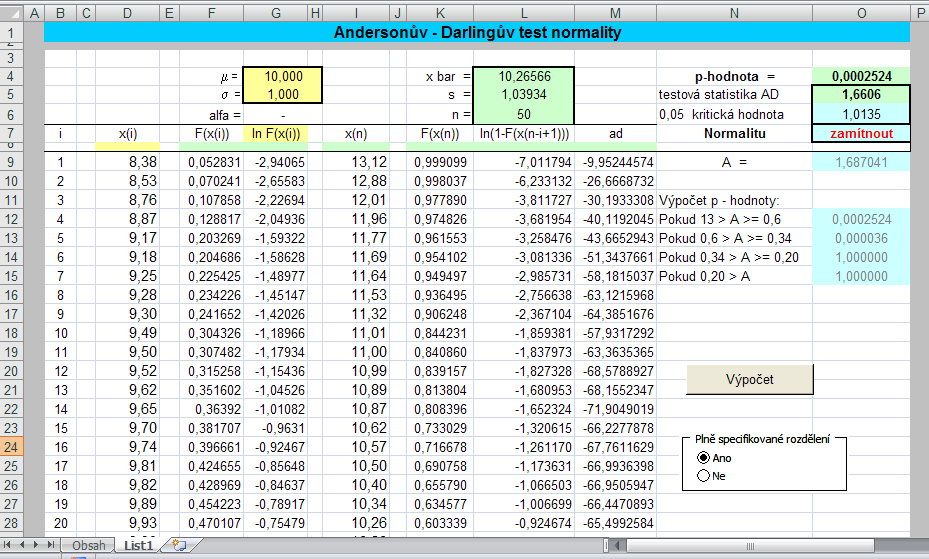Click A value 1,687041

[861, 162]
